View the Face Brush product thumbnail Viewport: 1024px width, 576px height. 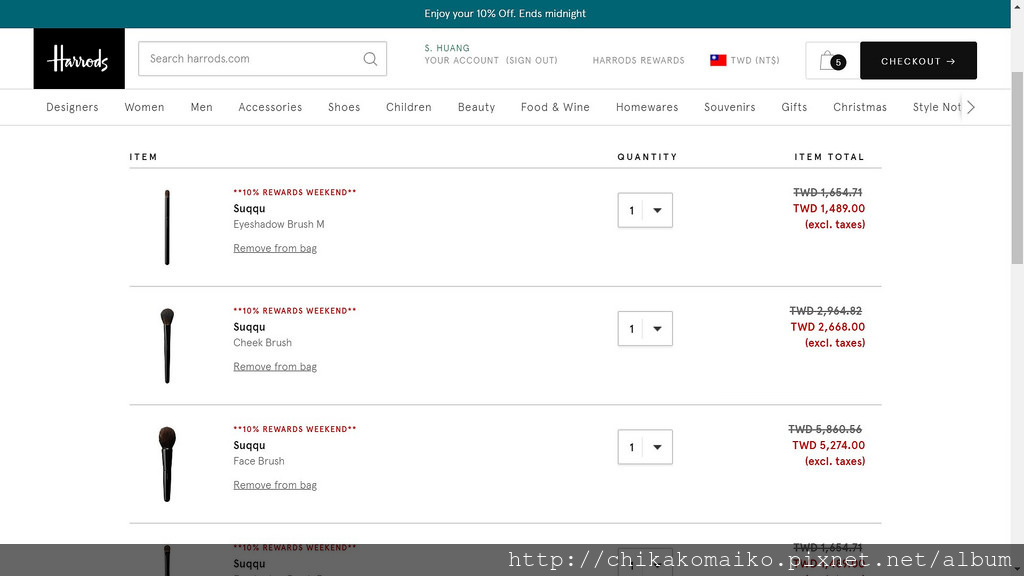click(167, 464)
